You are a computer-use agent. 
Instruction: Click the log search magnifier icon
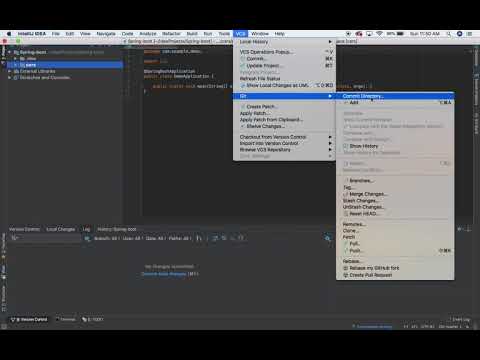point(328,238)
